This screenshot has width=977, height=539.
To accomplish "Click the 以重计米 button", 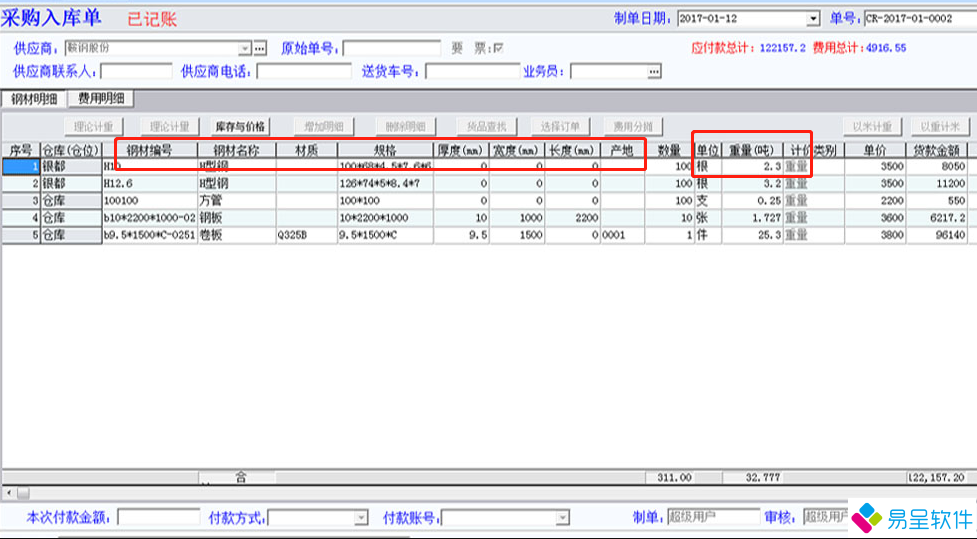I will pyautogui.click(x=941, y=126).
